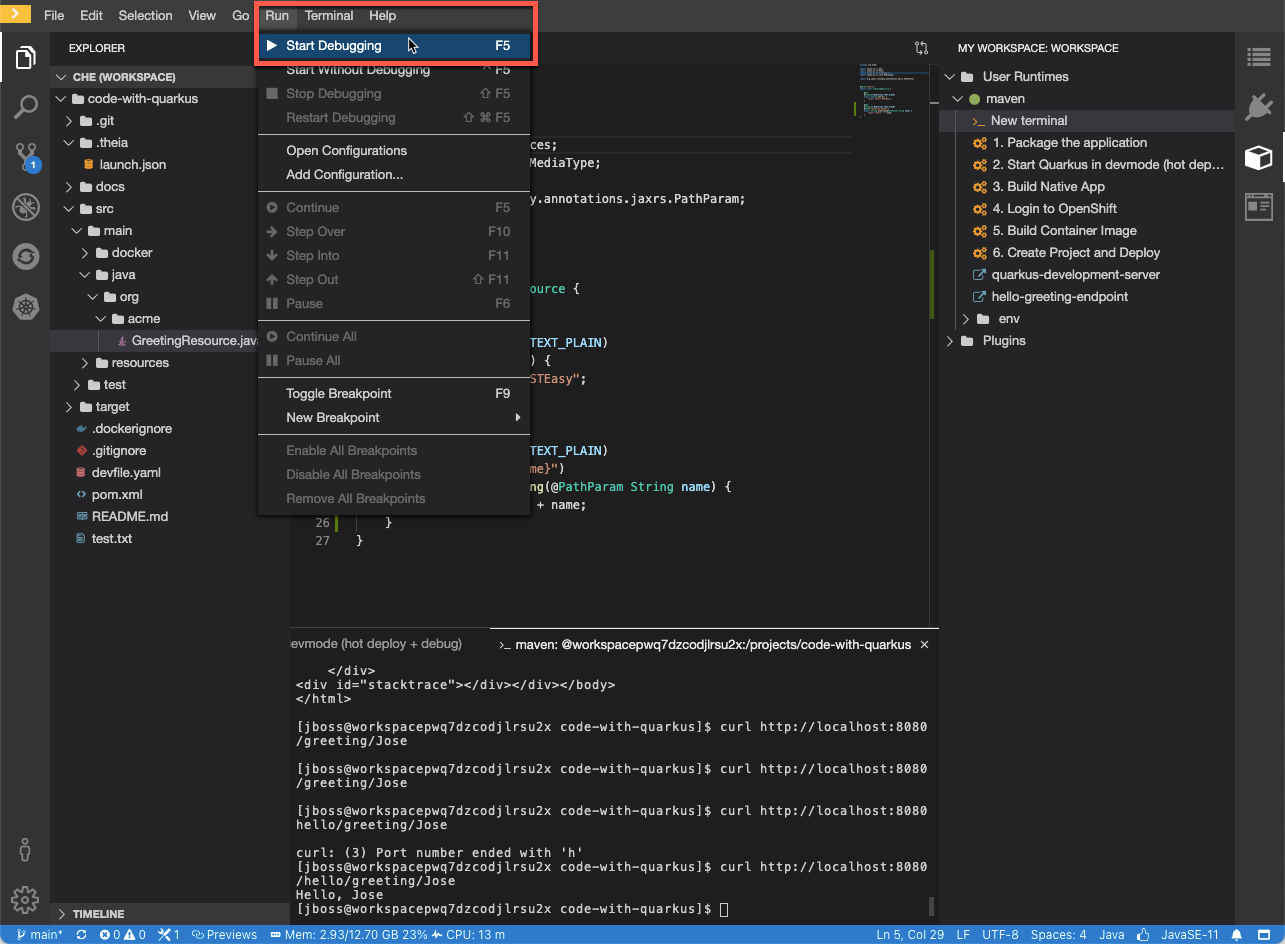This screenshot has height=944, width=1285.
Task: Click the tools icon with 1 in status bar
Action: point(169,934)
